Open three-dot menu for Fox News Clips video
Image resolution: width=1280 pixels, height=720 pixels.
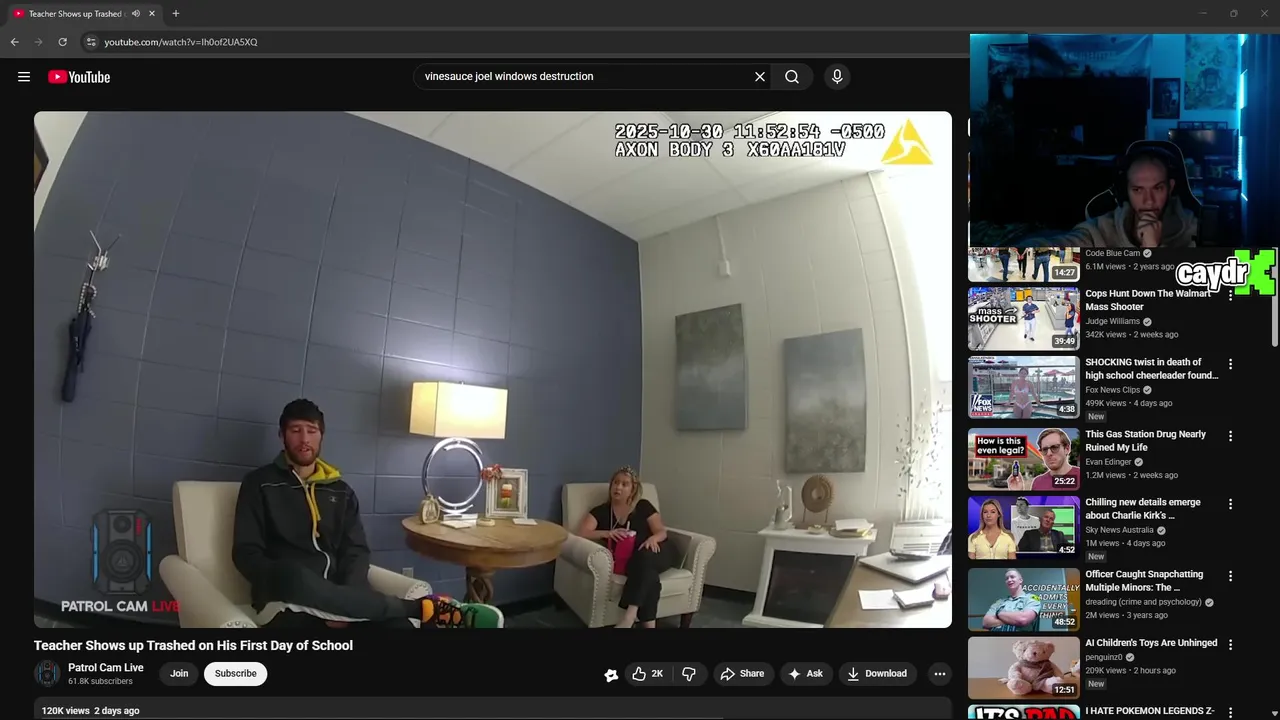tap(1230, 364)
